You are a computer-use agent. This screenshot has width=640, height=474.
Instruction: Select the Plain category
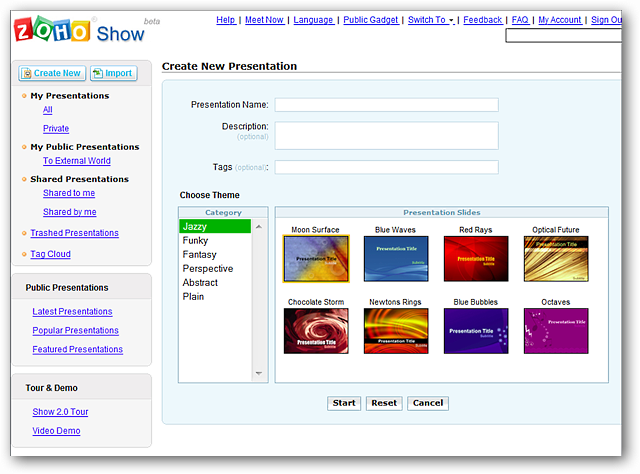coord(215,296)
